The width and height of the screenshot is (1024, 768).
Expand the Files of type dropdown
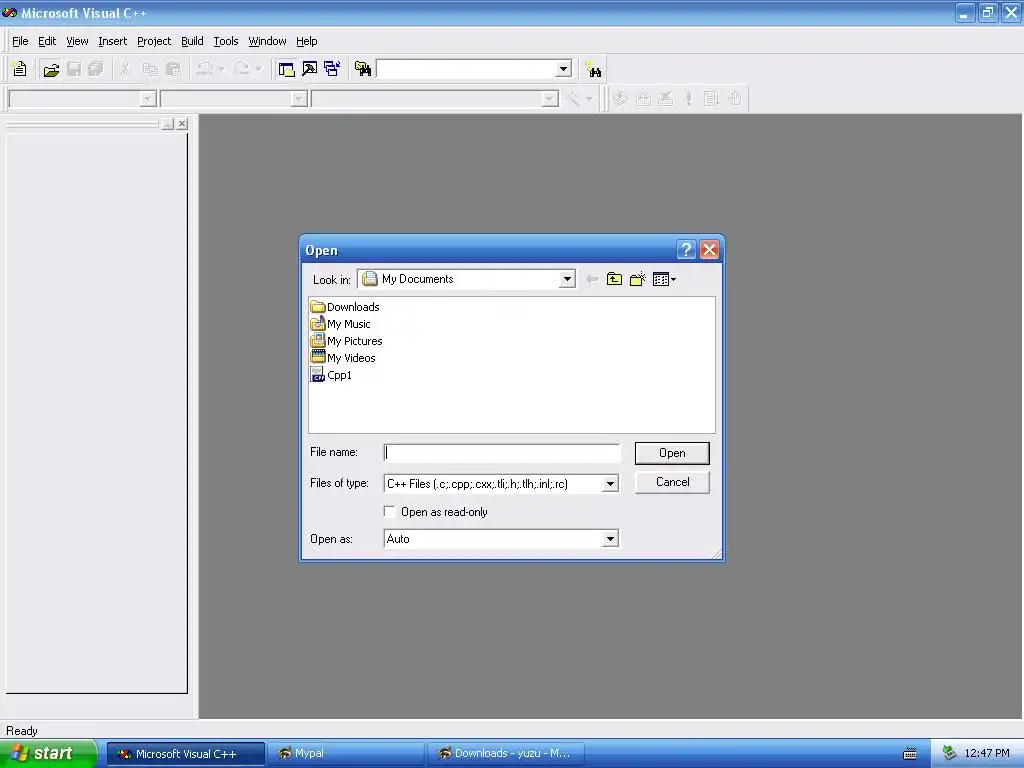point(610,484)
